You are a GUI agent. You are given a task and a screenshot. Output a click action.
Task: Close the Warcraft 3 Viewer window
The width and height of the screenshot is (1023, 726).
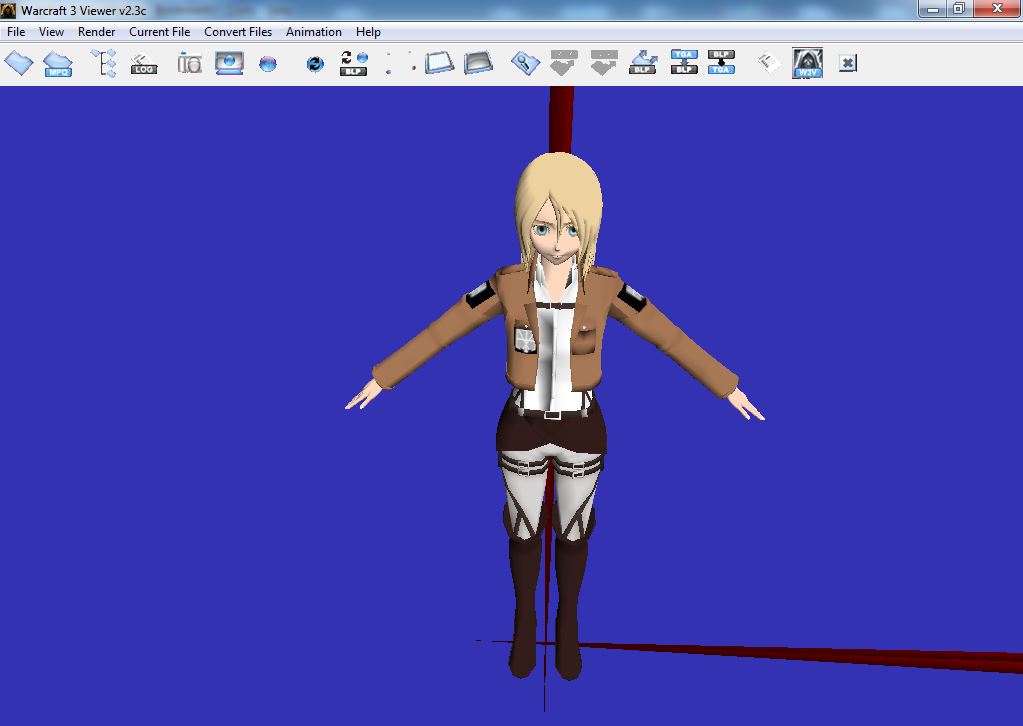997,9
